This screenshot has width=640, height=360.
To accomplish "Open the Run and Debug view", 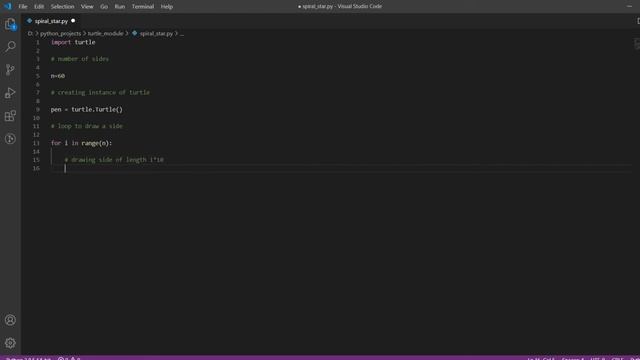I will point(10,93).
